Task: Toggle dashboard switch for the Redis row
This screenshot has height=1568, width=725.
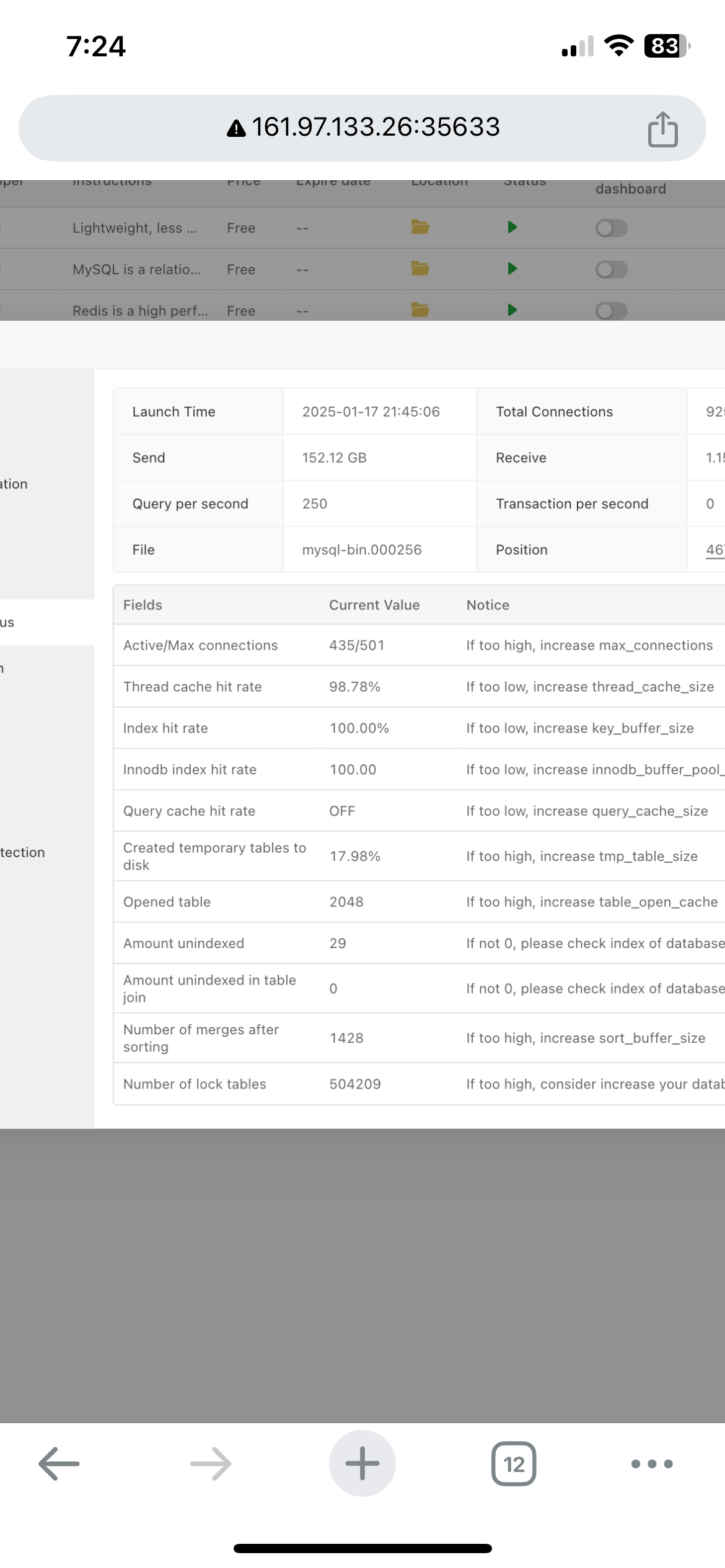Action: (612, 310)
